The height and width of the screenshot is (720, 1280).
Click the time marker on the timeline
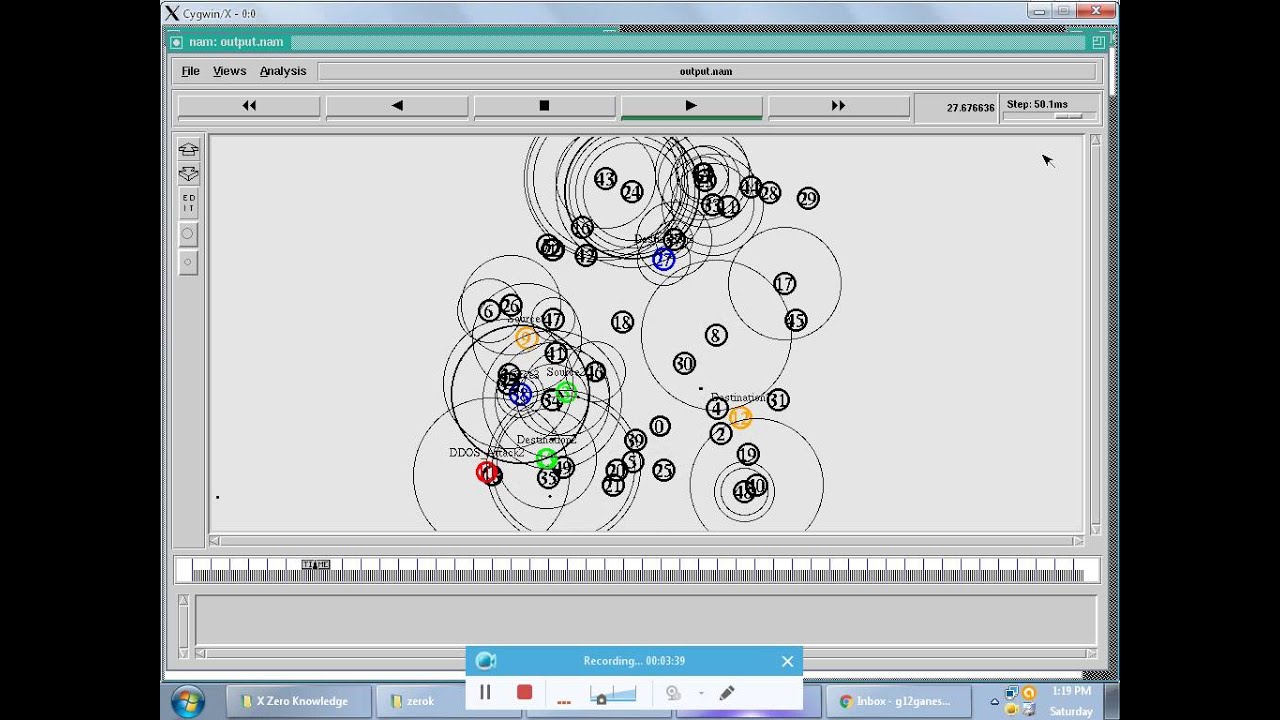pyautogui.click(x=316, y=565)
